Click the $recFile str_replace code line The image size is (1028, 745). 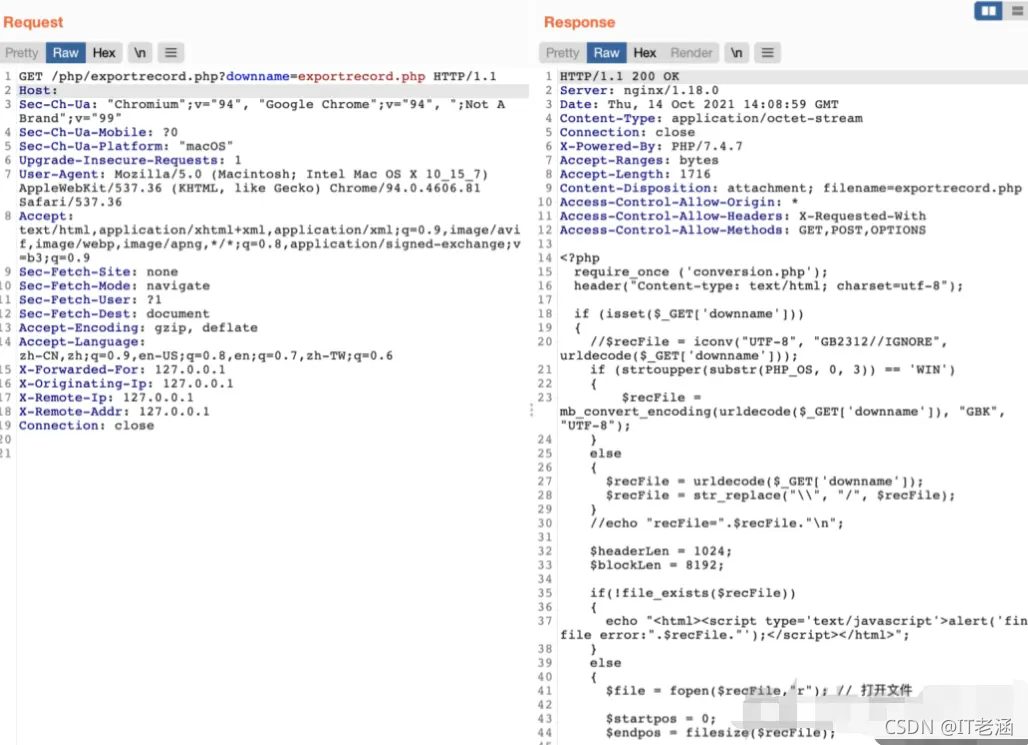pos(780,495)
